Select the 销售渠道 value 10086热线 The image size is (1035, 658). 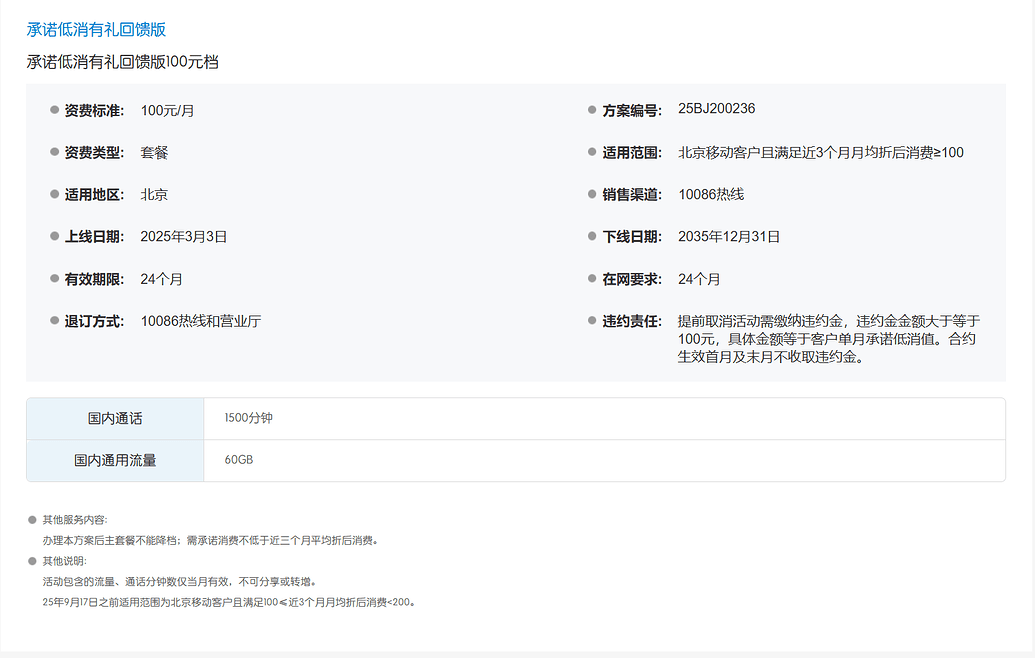[x=712, y=195]
